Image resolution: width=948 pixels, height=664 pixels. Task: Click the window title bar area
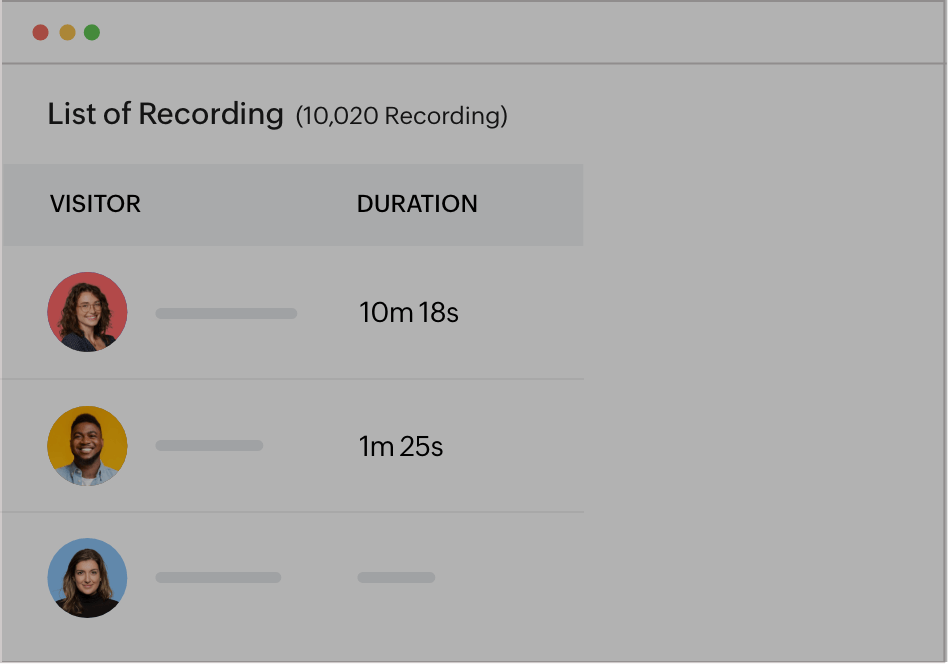click(500, 32)
